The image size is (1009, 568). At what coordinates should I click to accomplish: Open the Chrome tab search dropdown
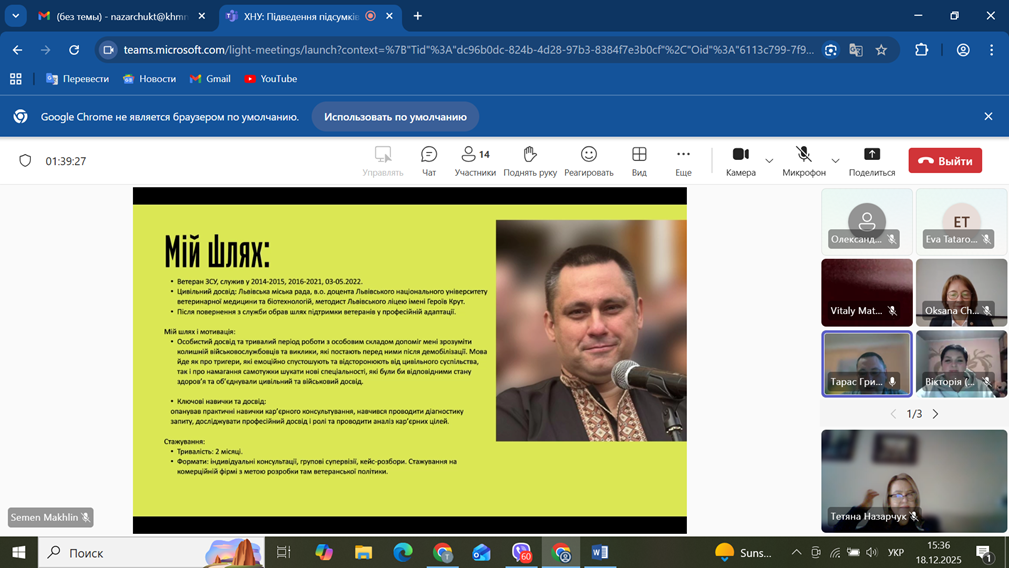16,16
